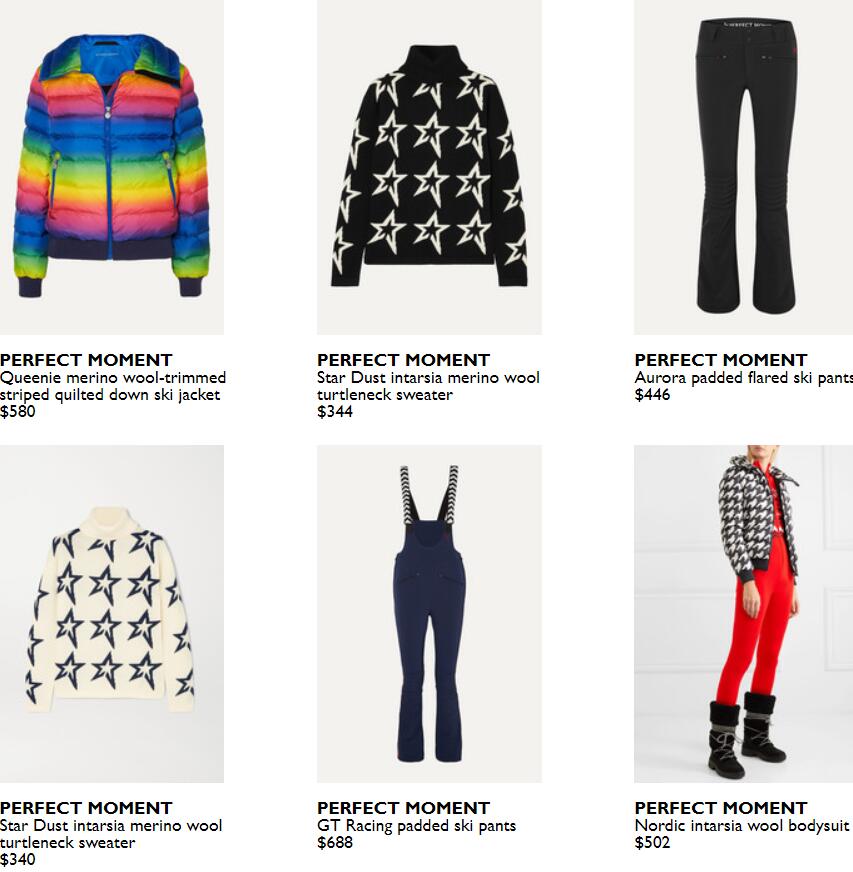Open Star Dust sweater title priced $340

pyautogui.click(x=111, y=834)
